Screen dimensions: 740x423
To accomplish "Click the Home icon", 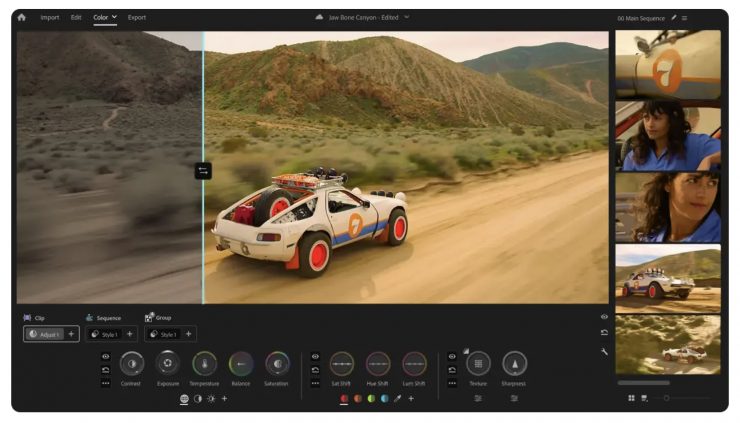I will click(x=21, y=17).
